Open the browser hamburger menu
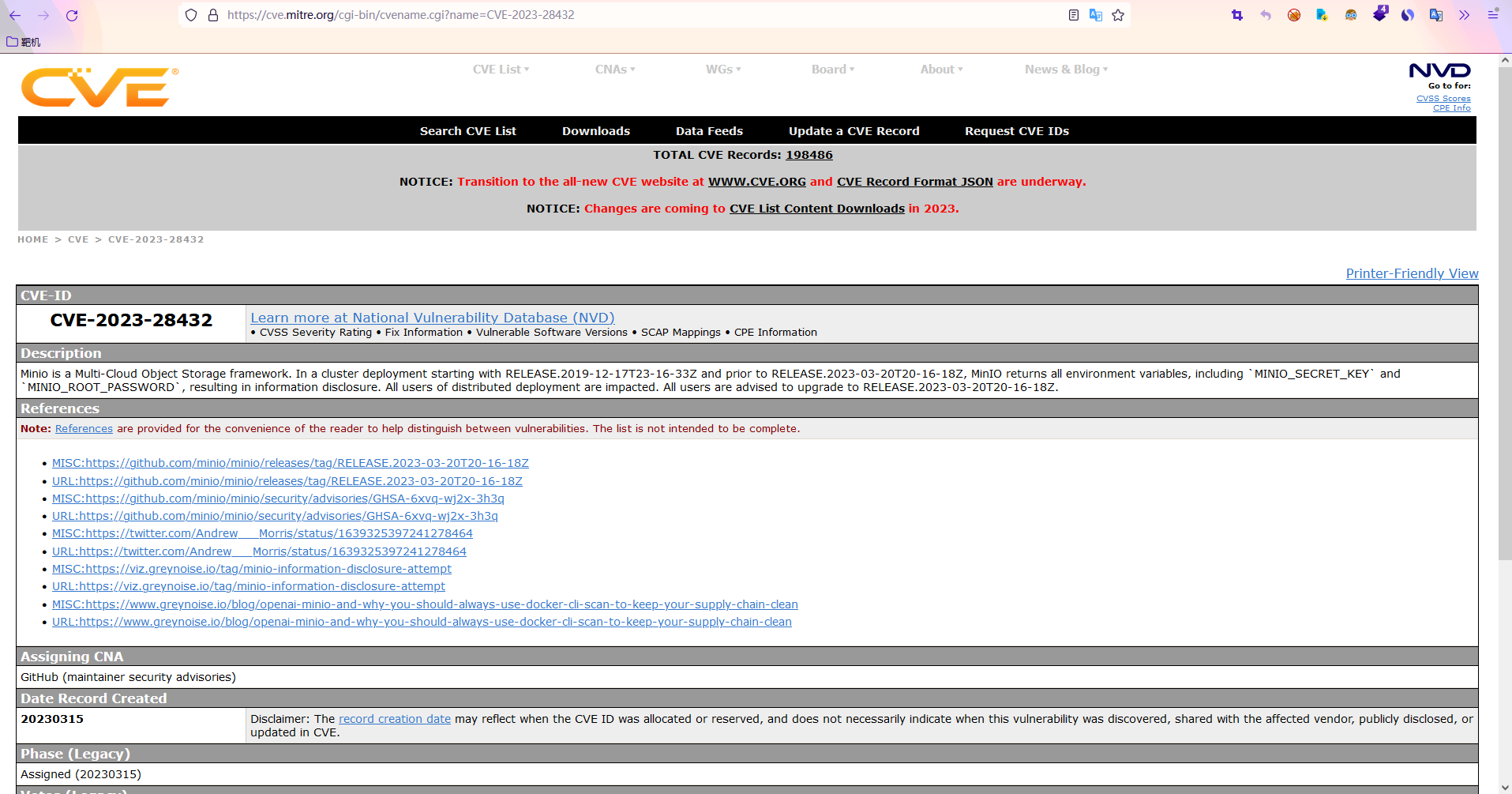1512x794 pixels. pos(1493,15)
